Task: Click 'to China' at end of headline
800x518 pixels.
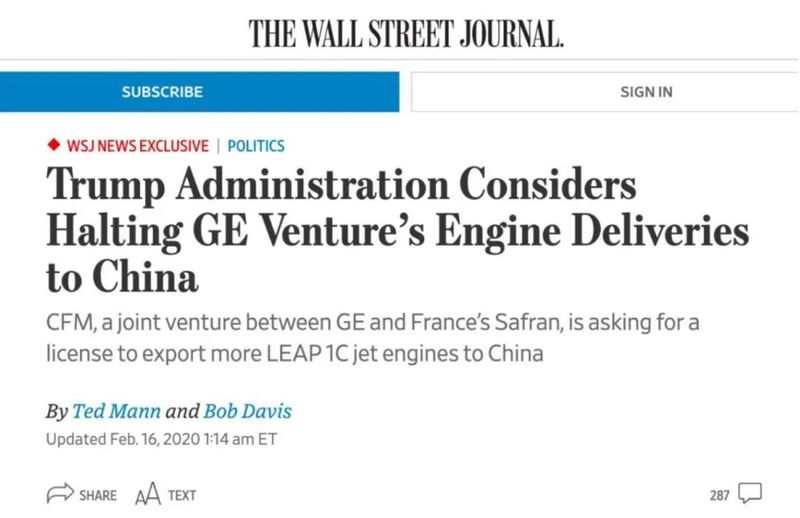Action: [x=122, y=278]
